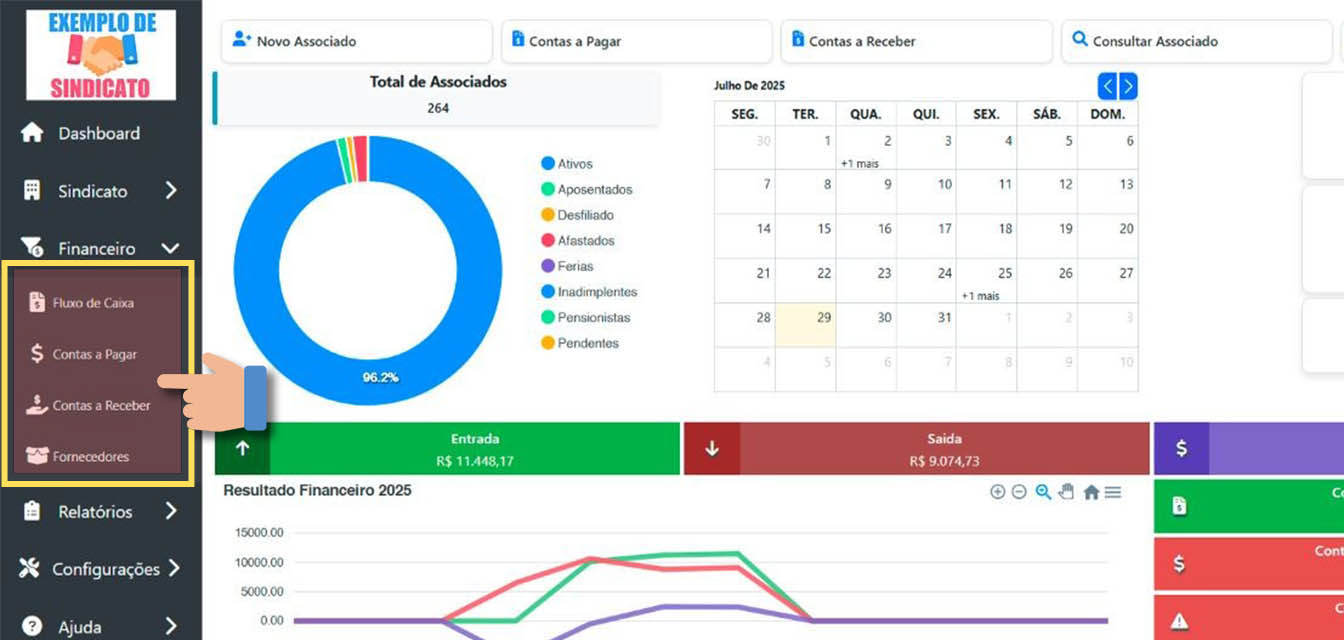Image resolution: width=1344 pixels, height=640 pixels.
Task: Open the chart hamburger menu icon
Action: [x=1113, y=492]
